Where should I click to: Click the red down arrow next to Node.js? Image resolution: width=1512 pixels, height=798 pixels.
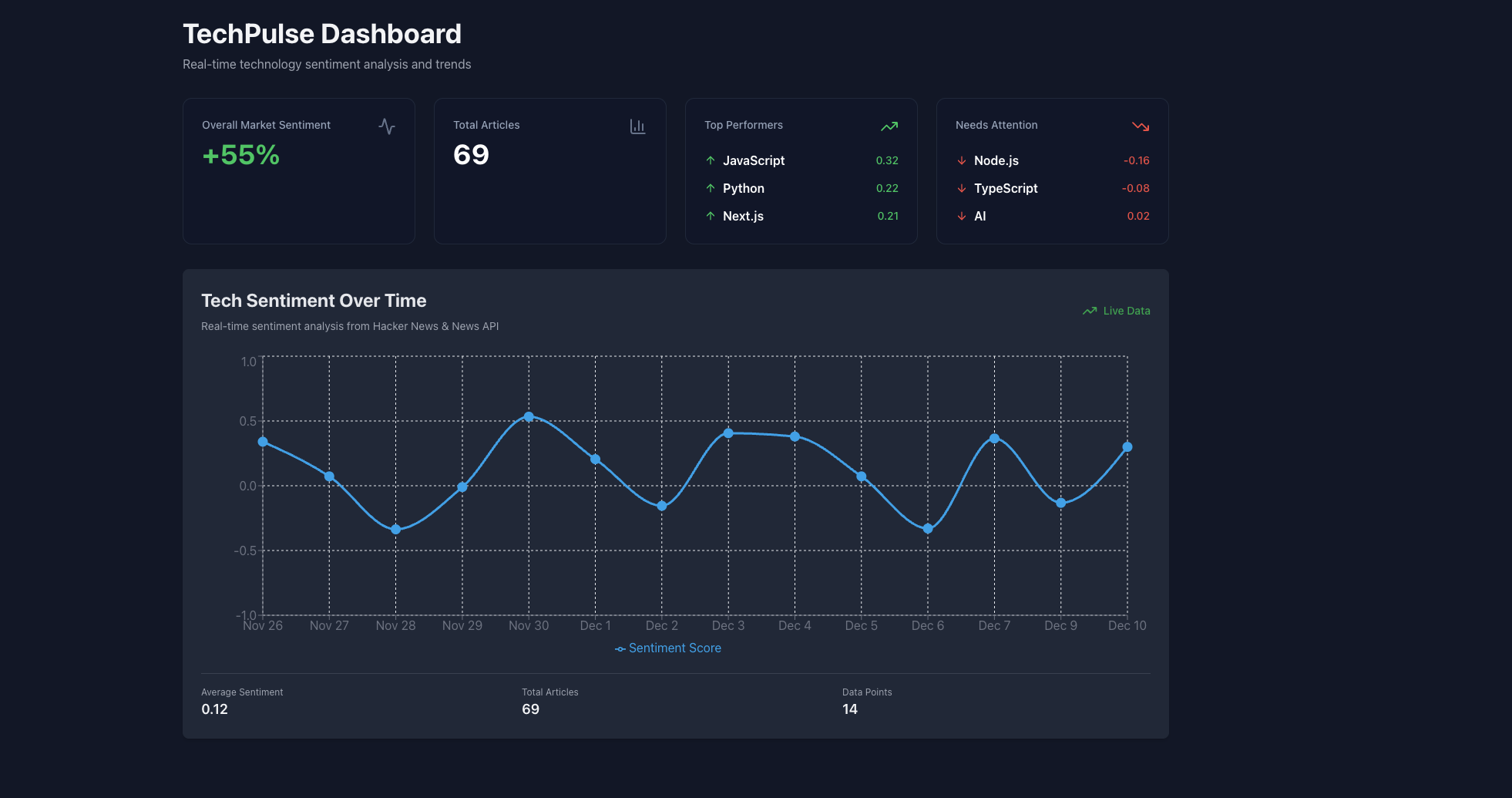(x=961, y=160)
